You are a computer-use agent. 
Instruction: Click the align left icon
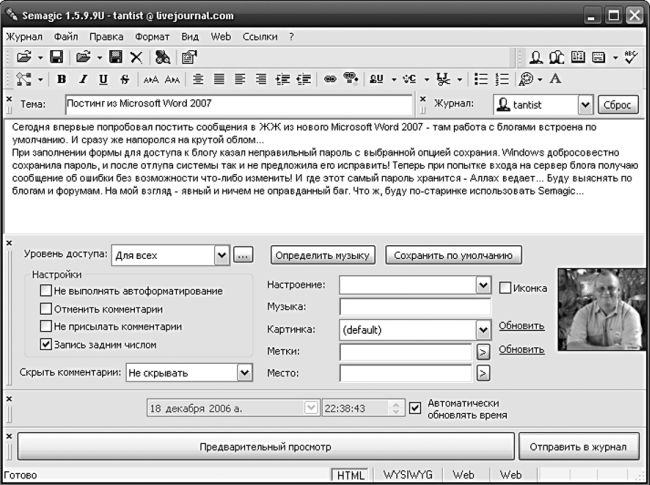240,79
